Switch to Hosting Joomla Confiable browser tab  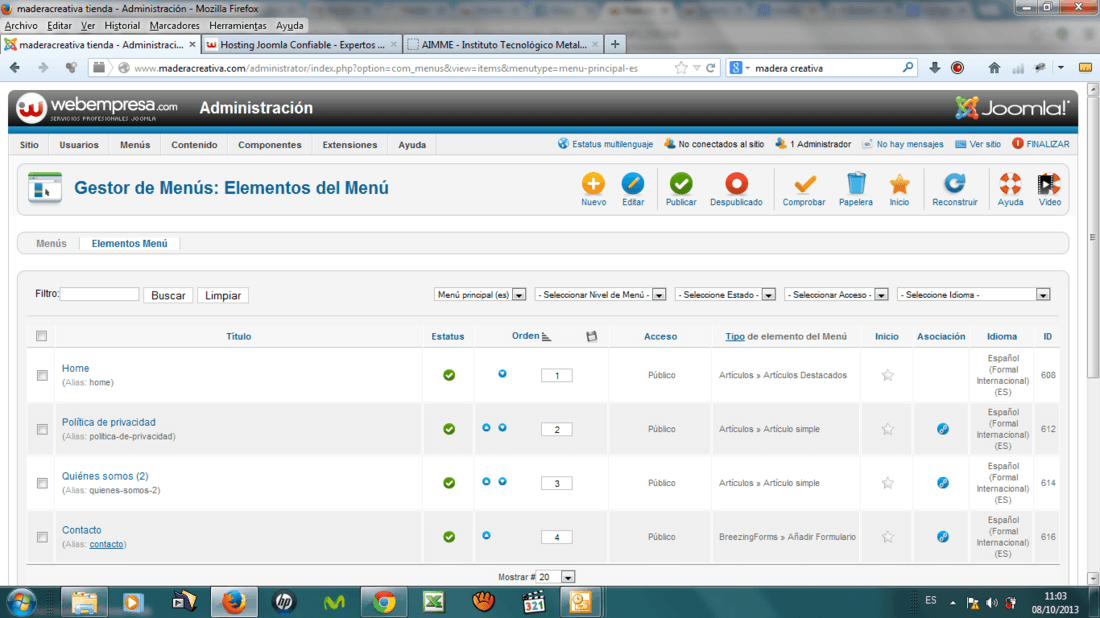pyautogui.click(x=302, y=44)
